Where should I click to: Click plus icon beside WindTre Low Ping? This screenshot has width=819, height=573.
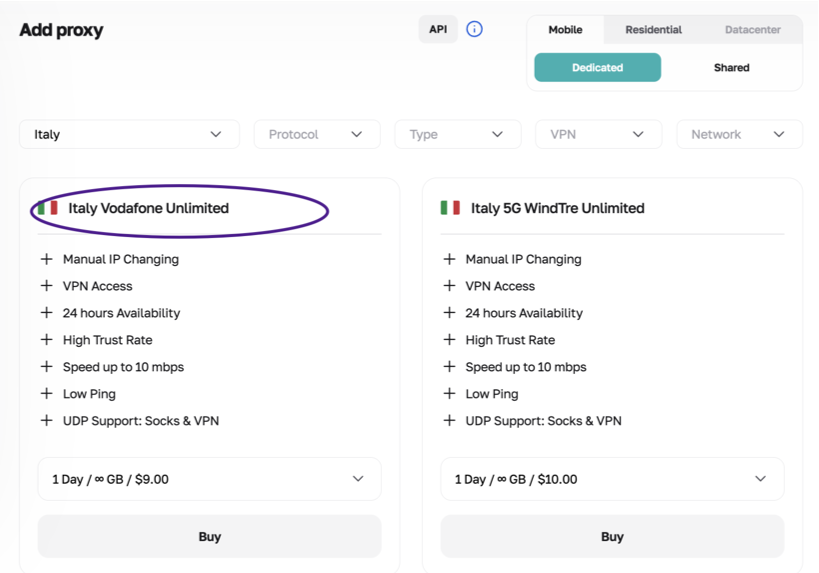coord(449,394)
